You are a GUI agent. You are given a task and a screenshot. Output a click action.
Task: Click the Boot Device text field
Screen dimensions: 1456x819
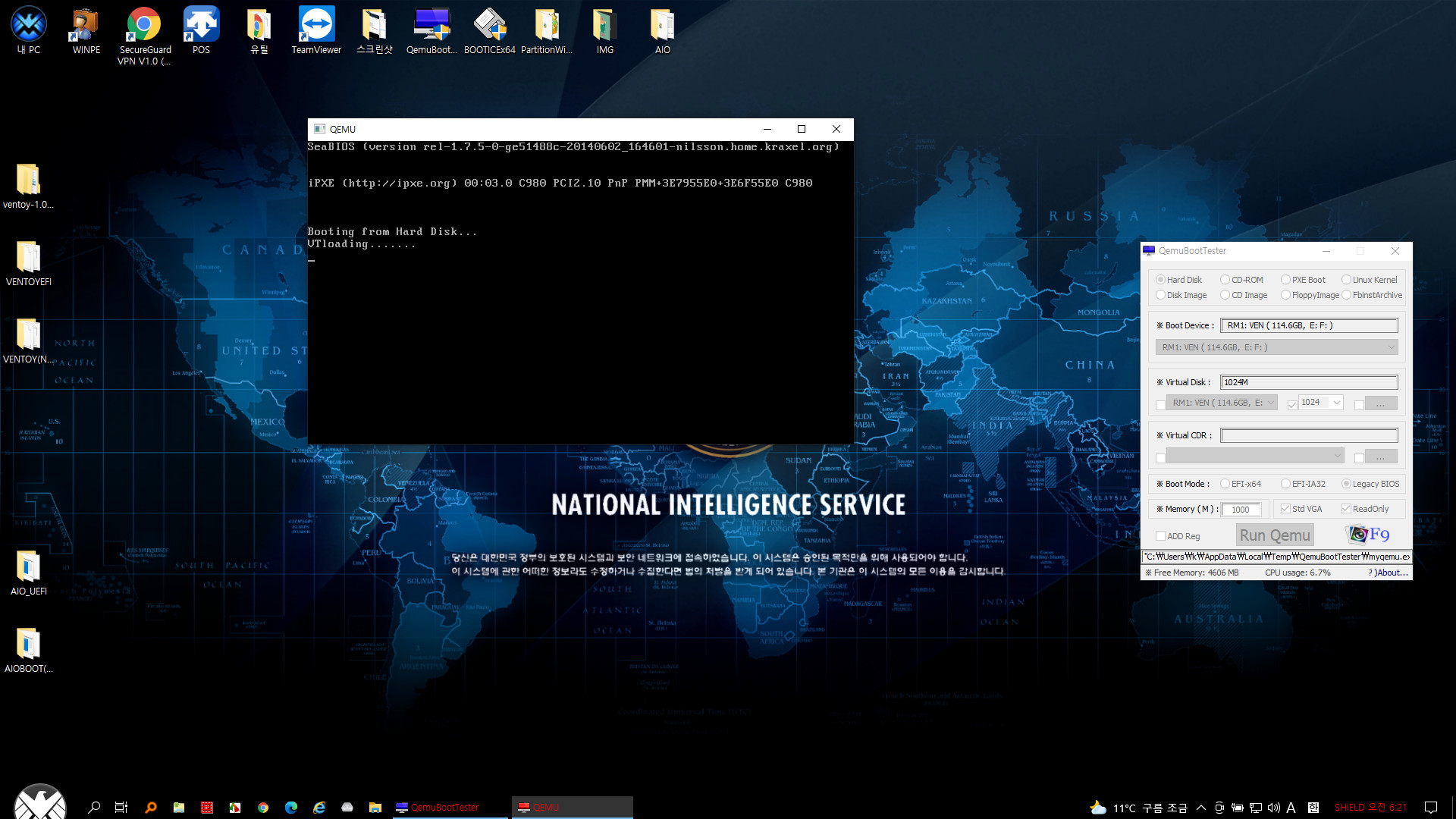pos(1309,325)
